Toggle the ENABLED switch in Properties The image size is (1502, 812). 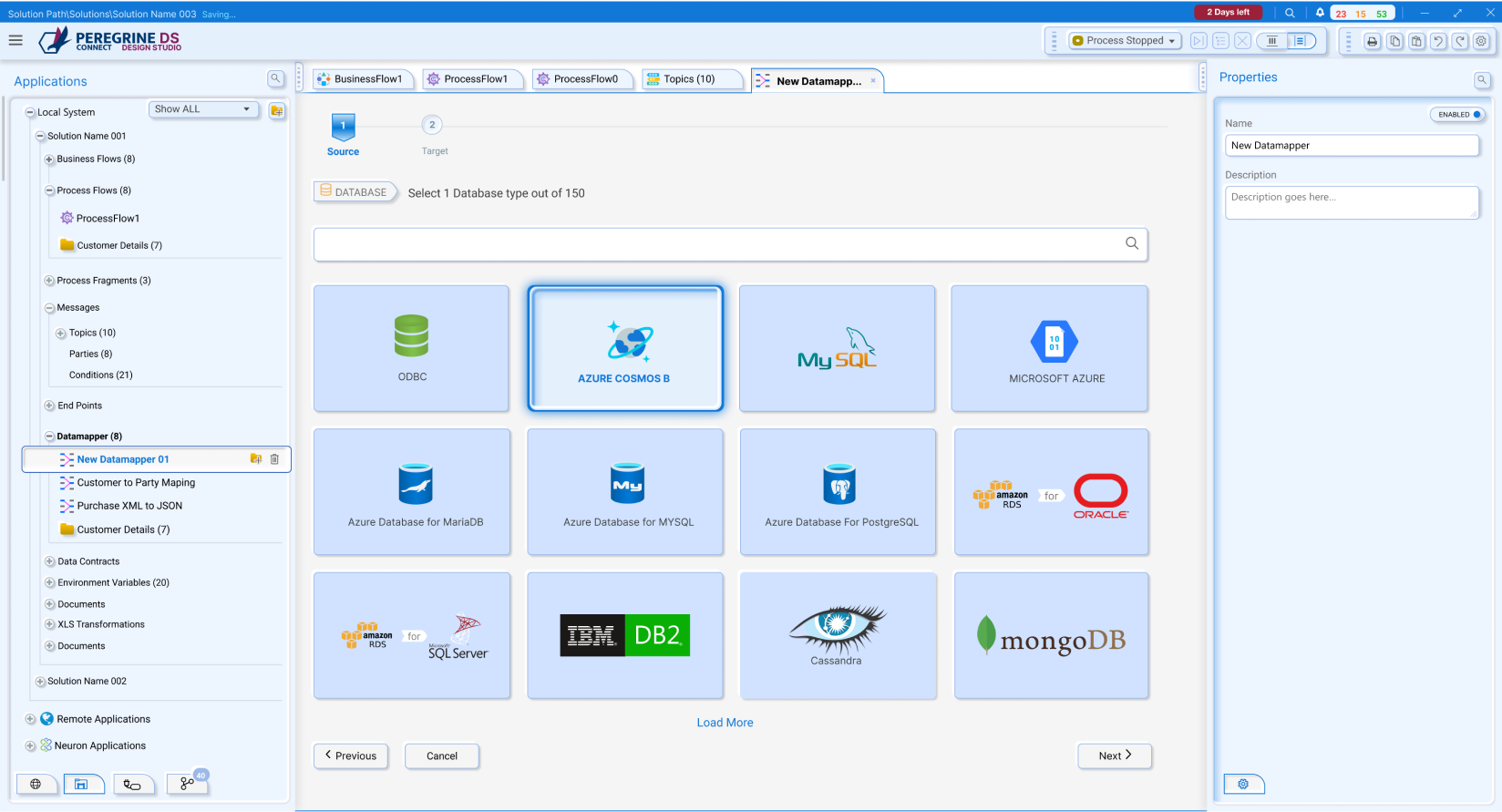(1457, 114)
